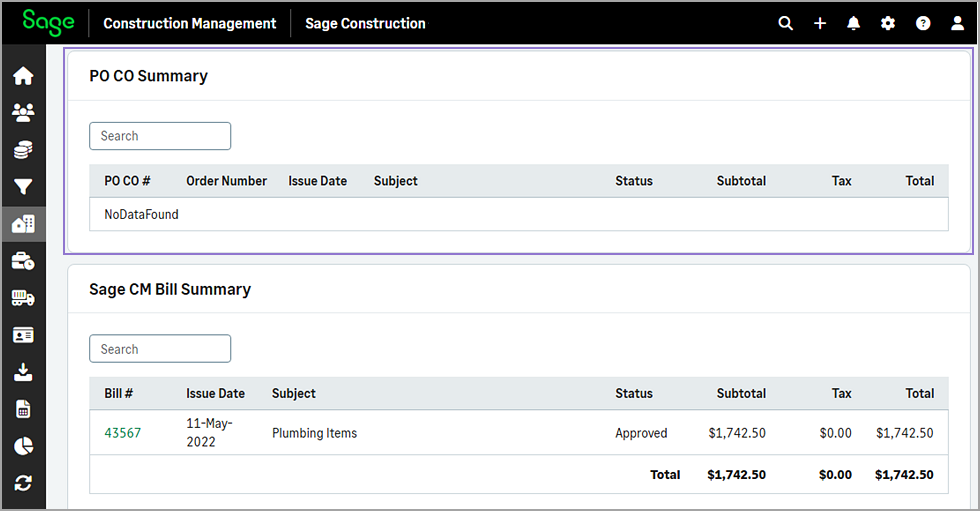
Task: Click the bold Total label in footer row
Action: 665,475
